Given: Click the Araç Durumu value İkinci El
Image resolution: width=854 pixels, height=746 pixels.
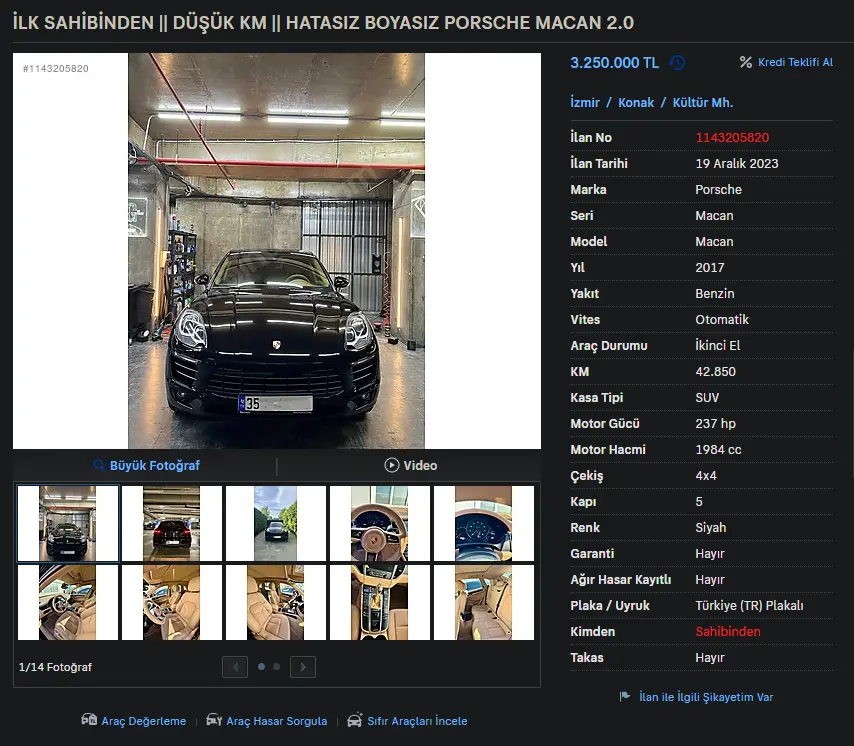Looking at the screenshot, I should coord(717,346).
